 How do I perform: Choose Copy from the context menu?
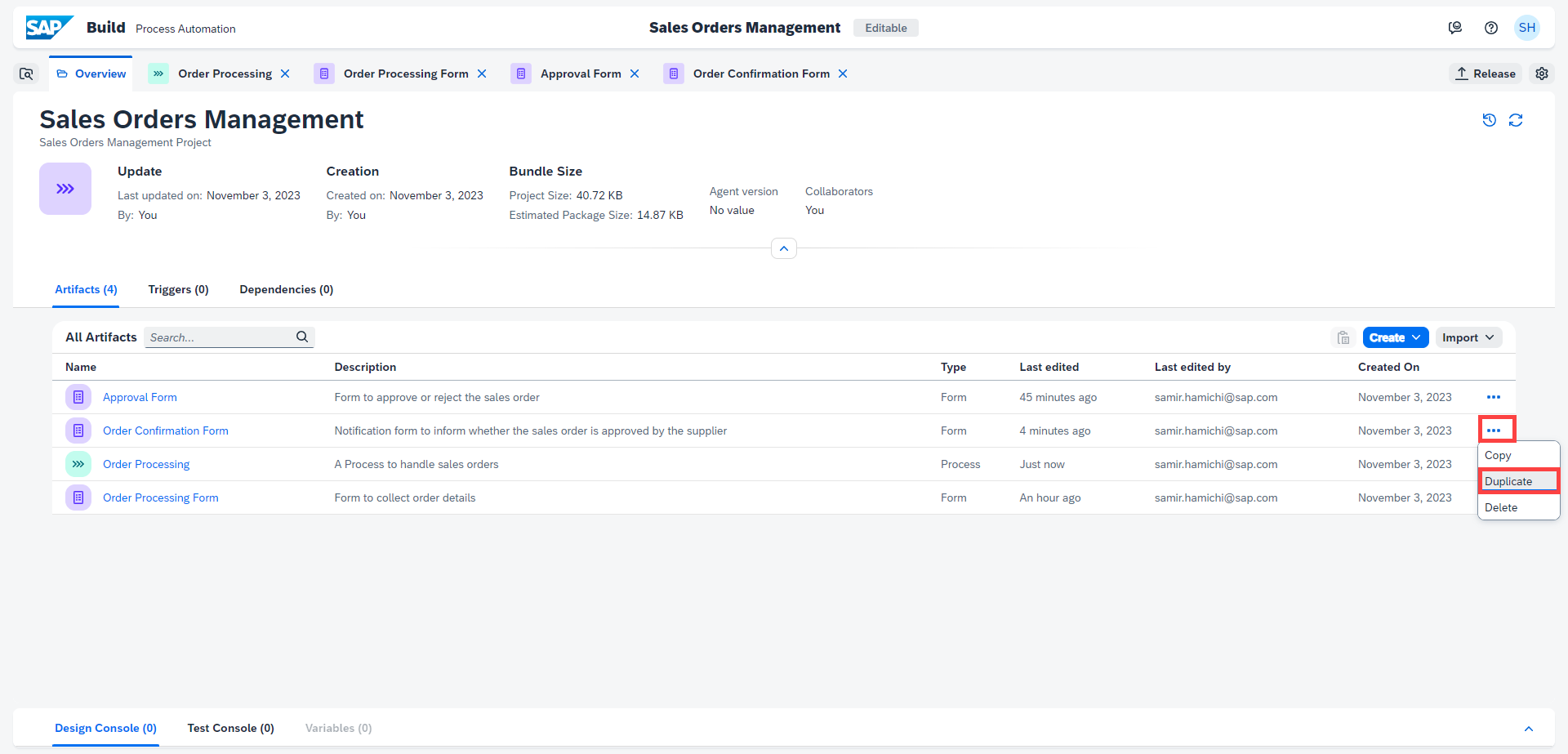tap(1519, 455)
